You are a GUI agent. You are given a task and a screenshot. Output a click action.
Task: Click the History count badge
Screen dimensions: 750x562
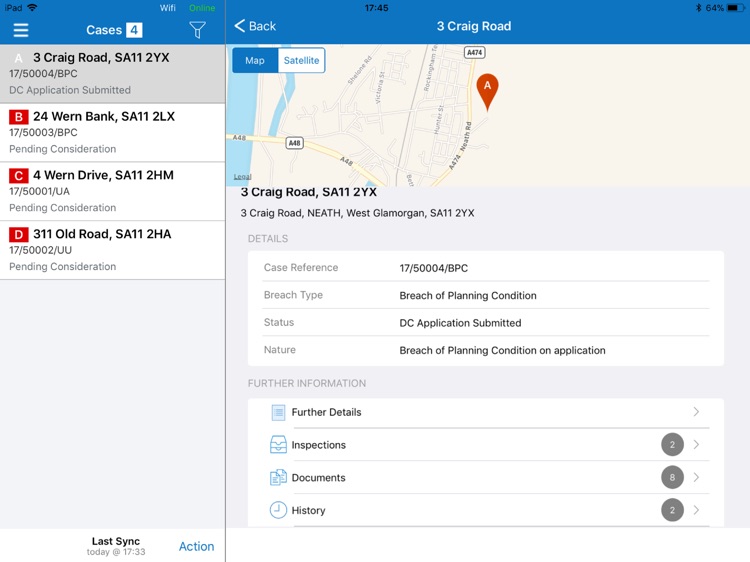pos(672,510)
